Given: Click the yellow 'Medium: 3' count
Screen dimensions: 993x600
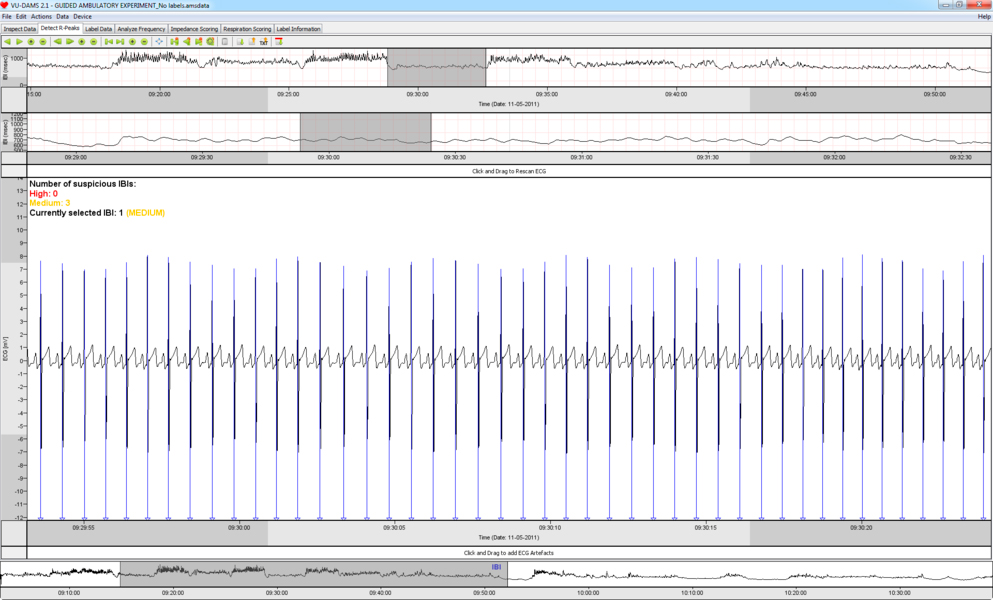Looking at the screenshot, I should 49,203.
